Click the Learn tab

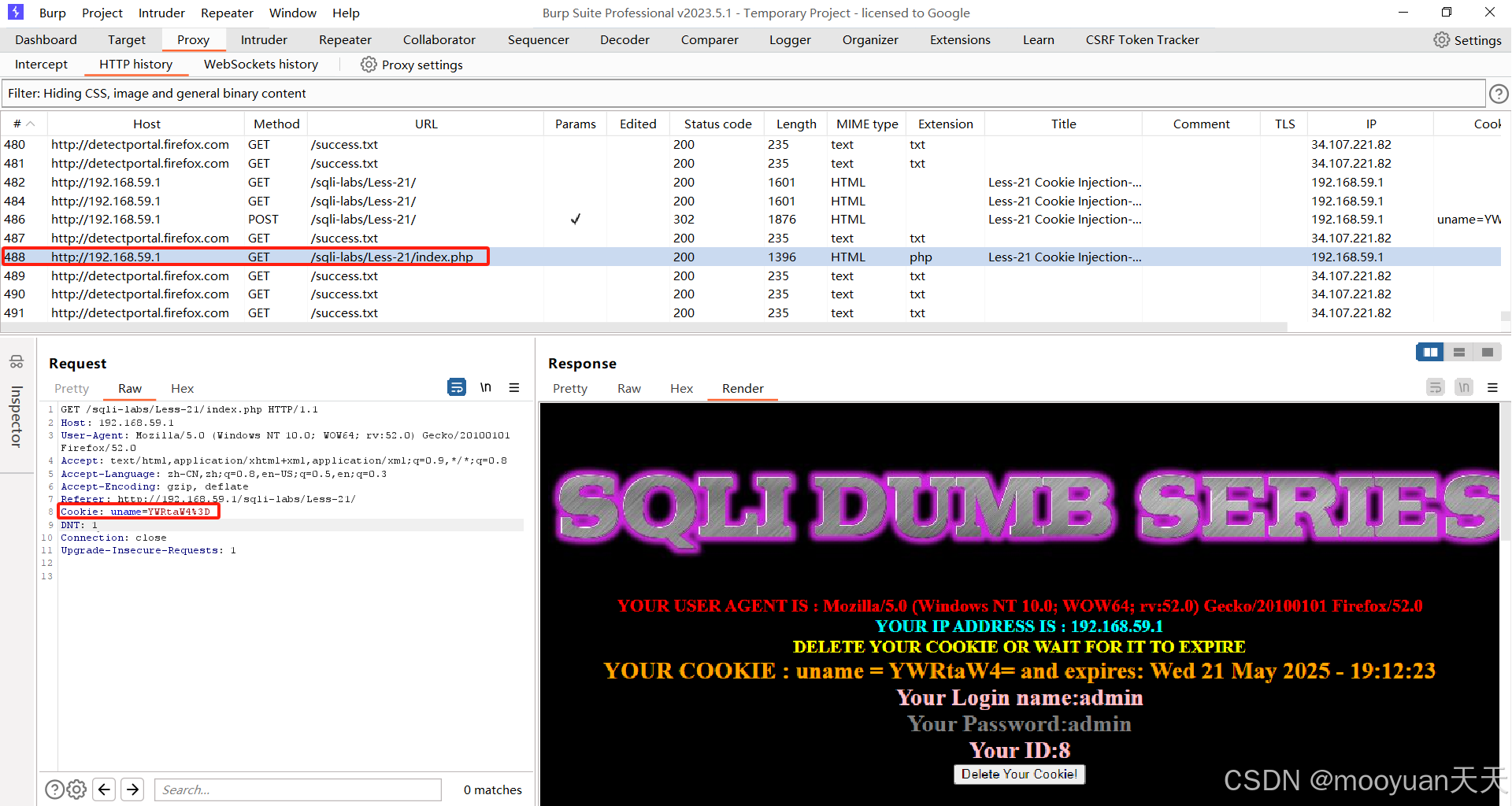[x=1038, y=39]
